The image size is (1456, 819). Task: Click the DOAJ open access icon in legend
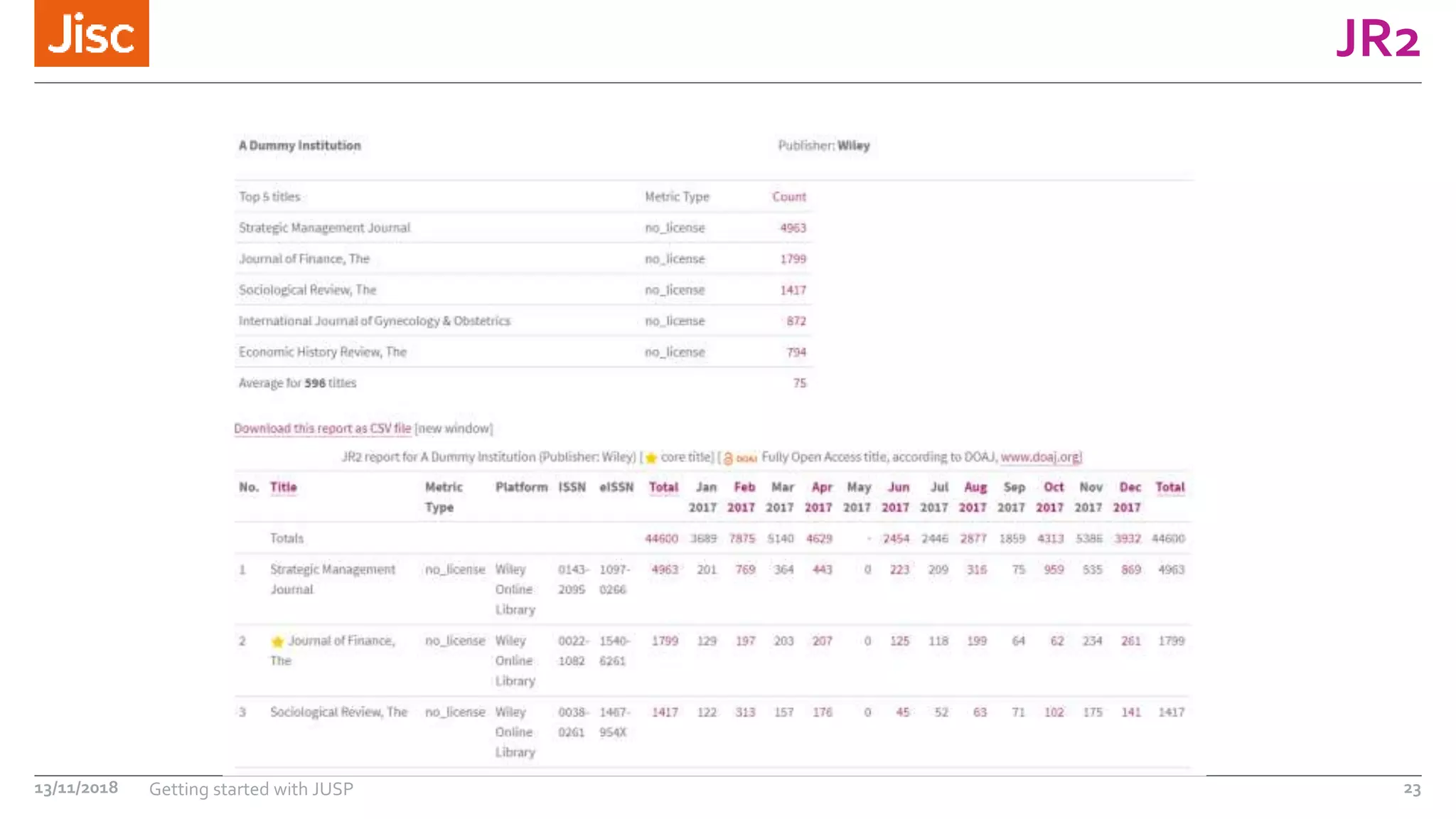click(x=739, y=458)
